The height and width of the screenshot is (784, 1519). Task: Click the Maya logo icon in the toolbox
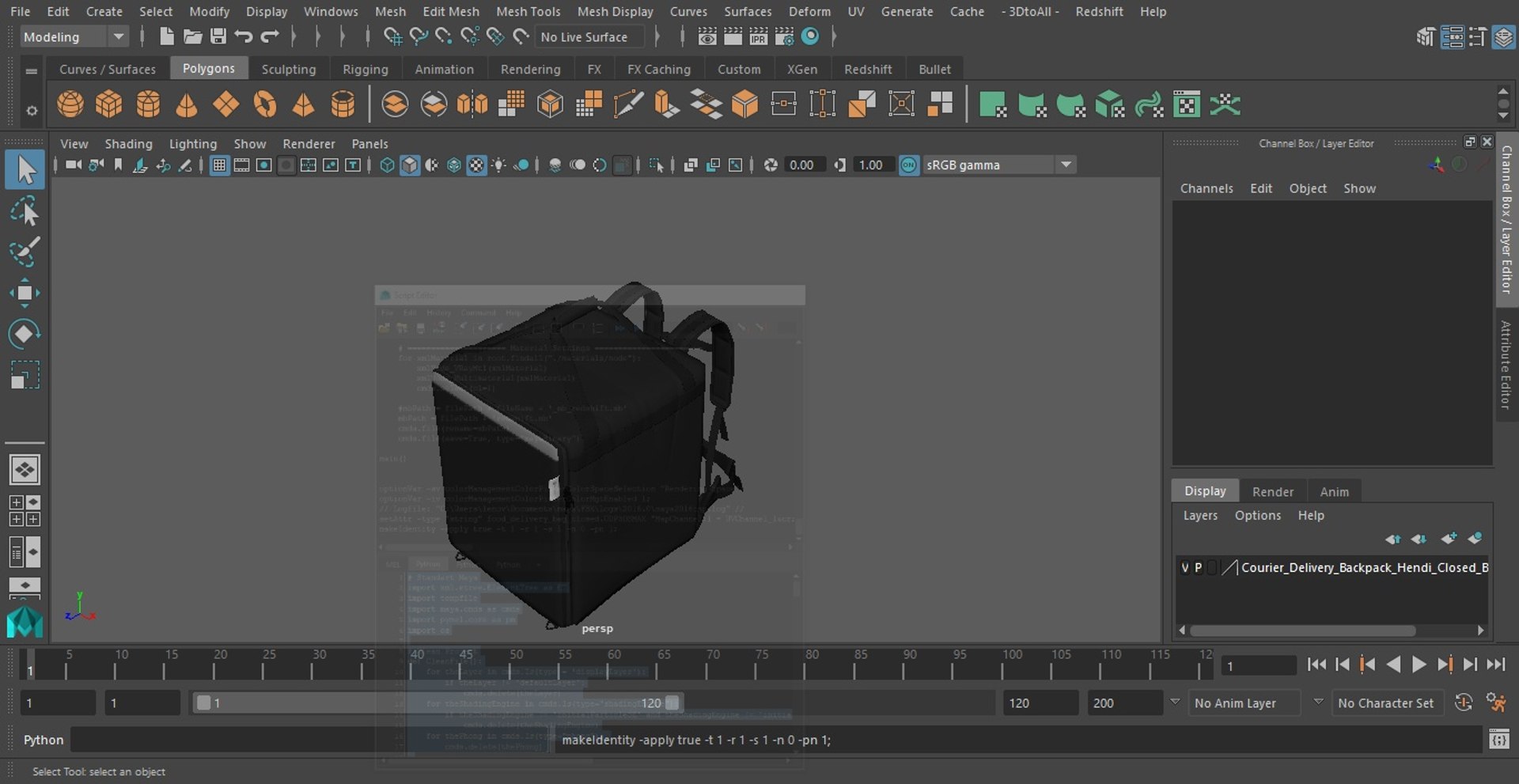tap(25, 622)
